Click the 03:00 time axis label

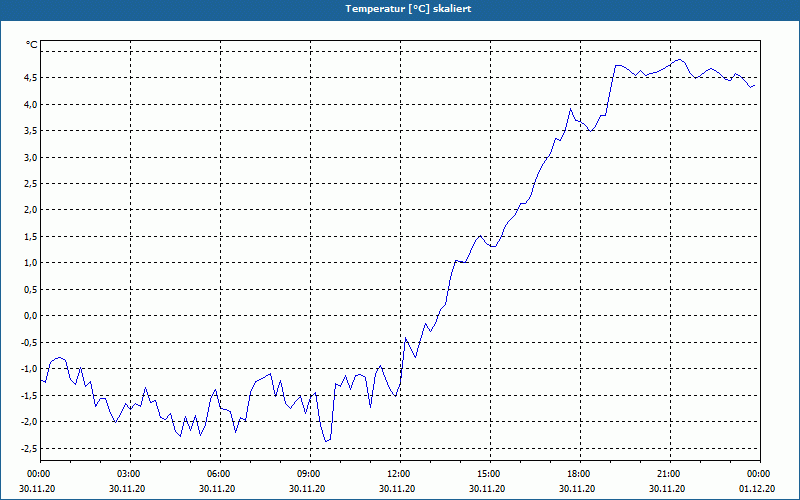130,474
